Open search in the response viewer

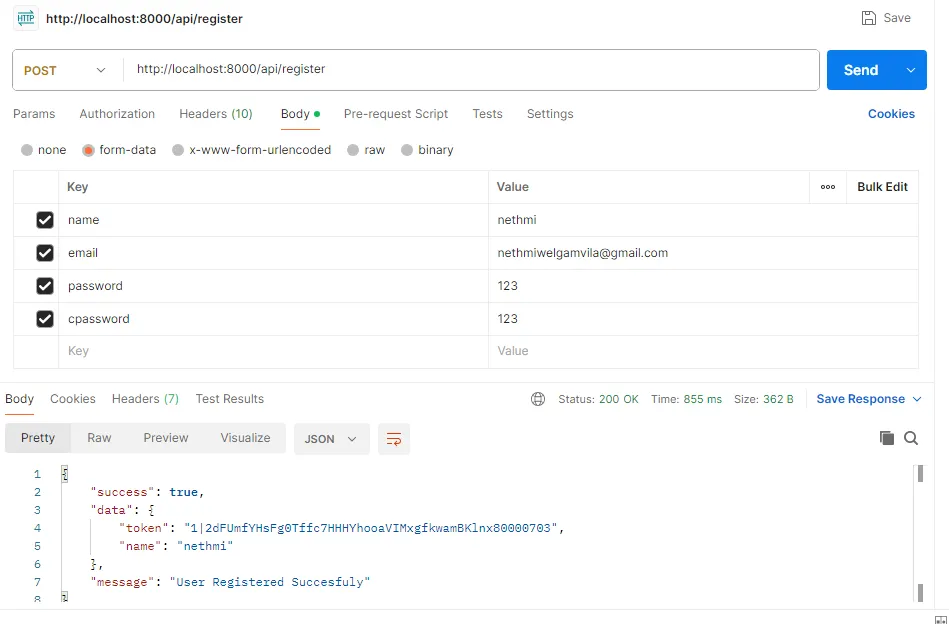[x=910, y=437]
